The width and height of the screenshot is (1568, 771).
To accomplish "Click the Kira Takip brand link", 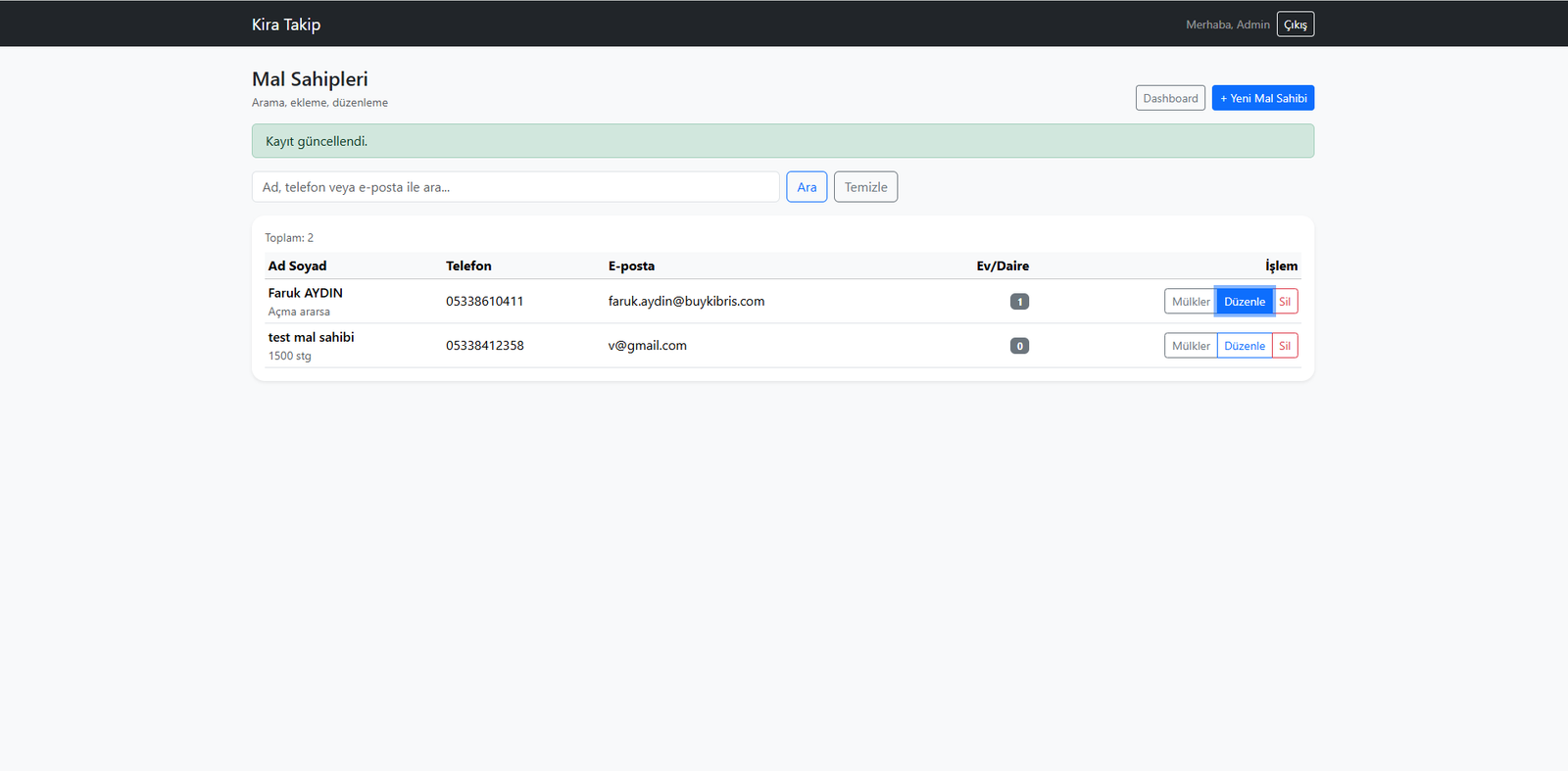I will click(x=286, y=24).
